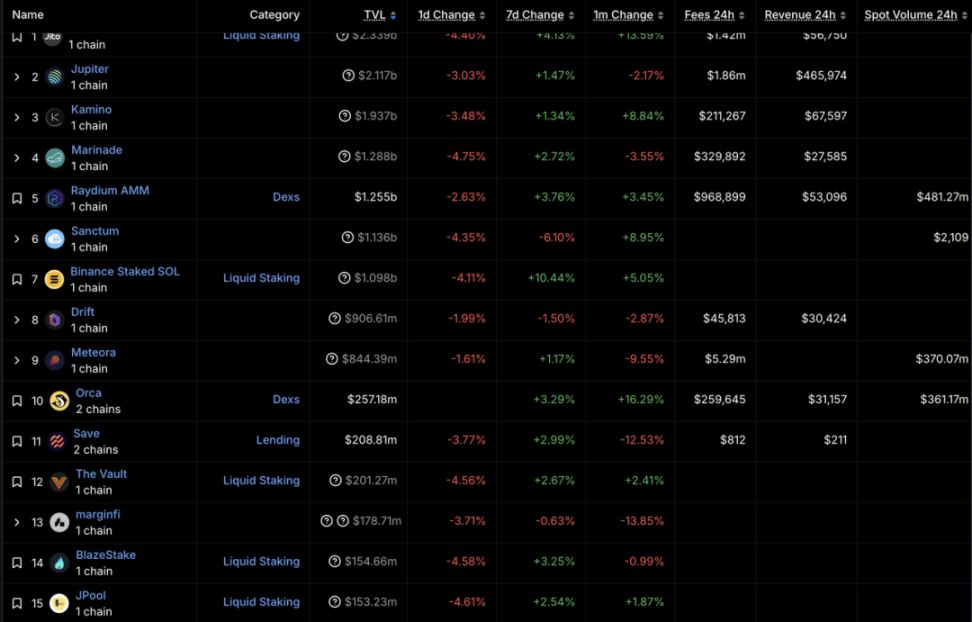Open the Marinade protocol link
The image size is (972, 622).
96,150
